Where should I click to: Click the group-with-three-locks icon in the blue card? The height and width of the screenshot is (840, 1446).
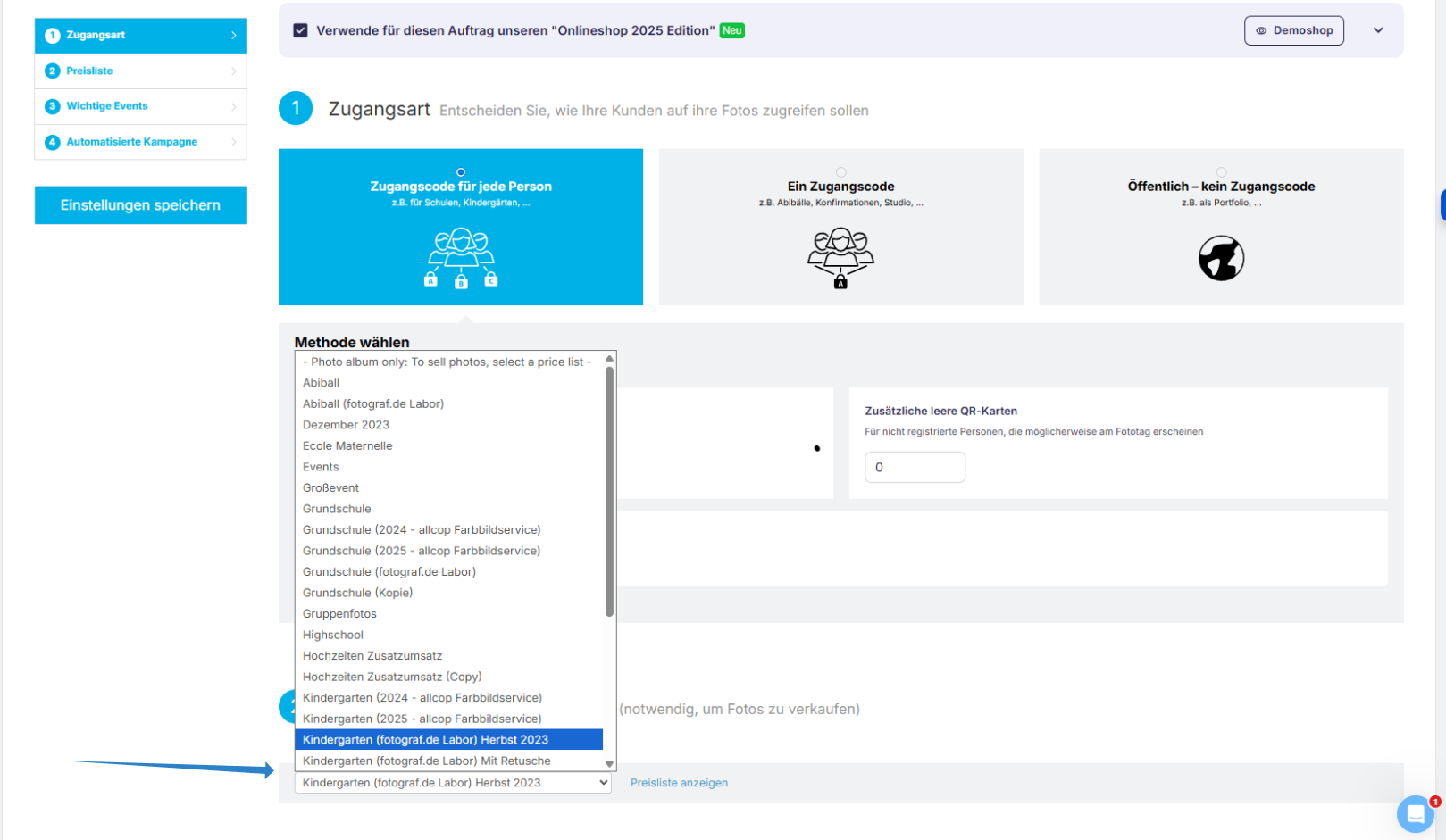pos(461,257)
